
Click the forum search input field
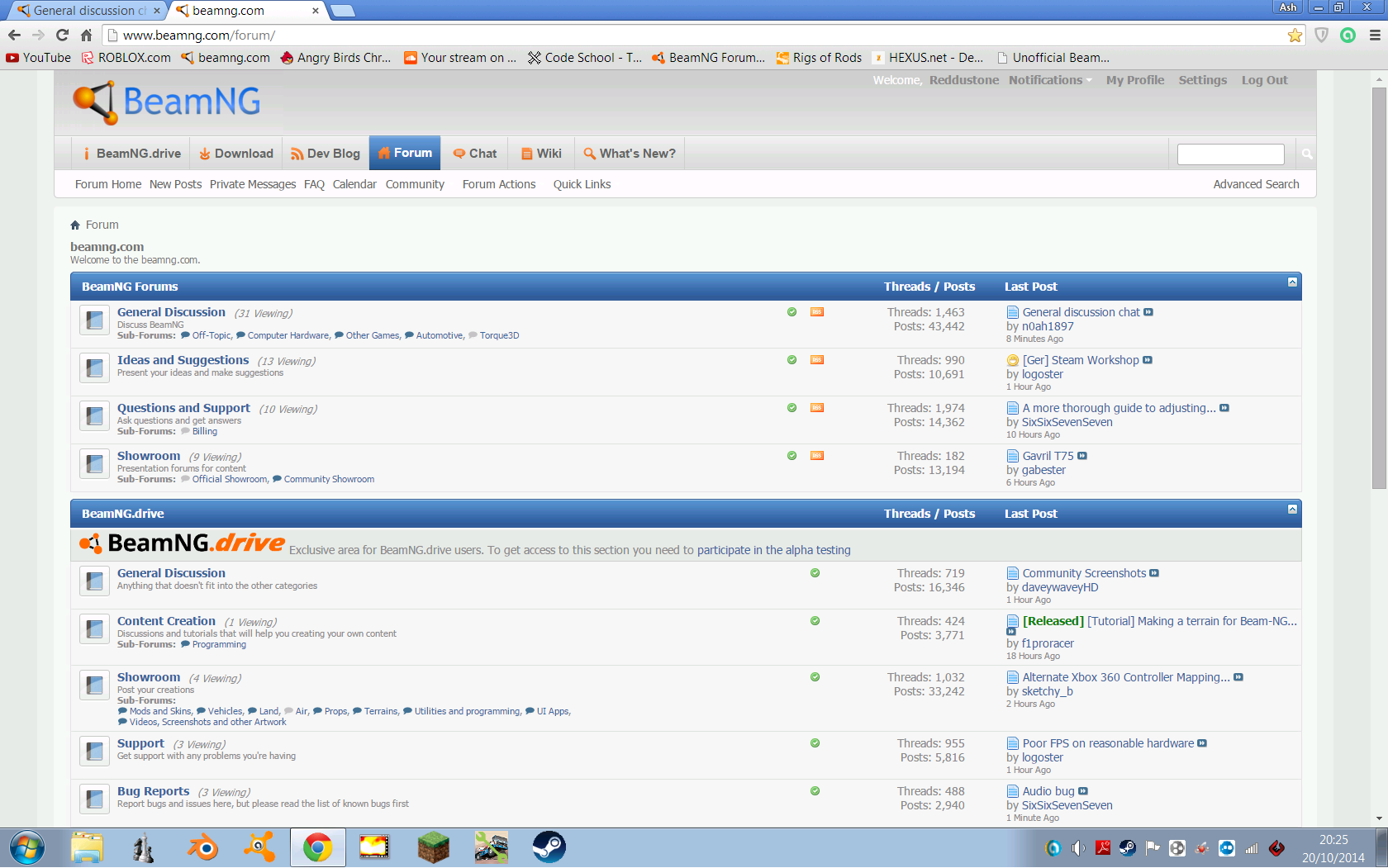[x=1230, y=154]
